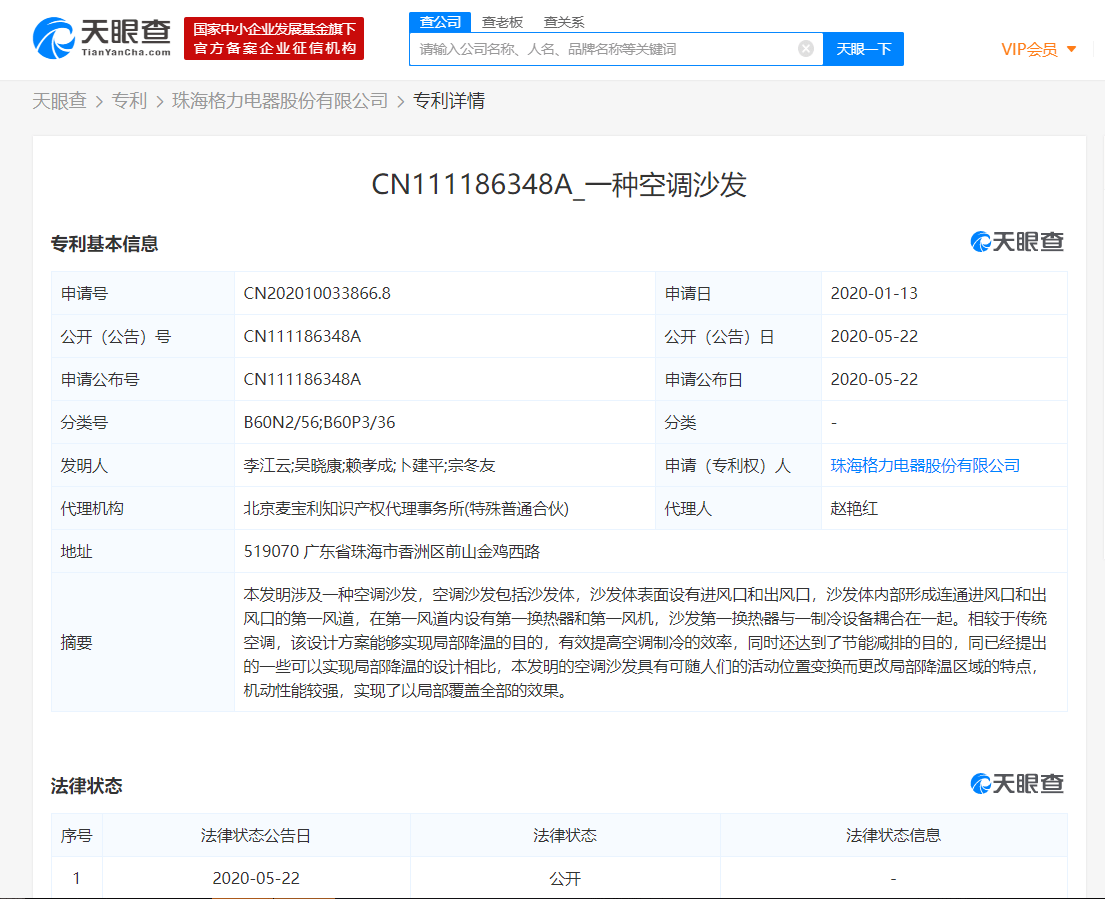This screenshot has height=899, width=1105.
Task: Click the application number CN202010033866.8 cell
Action: click(x=317, y=294)
